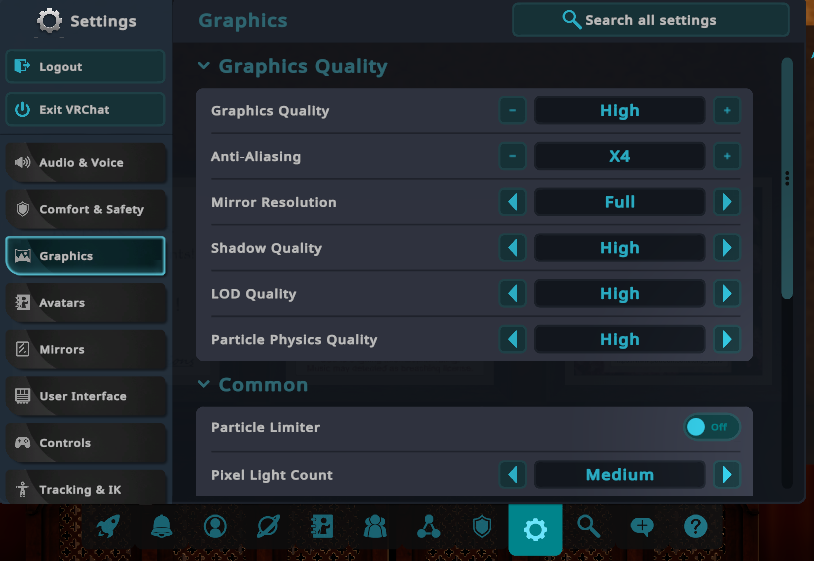
Task: Increase Graphics Quality with plus button
Action: coord(727,111)
